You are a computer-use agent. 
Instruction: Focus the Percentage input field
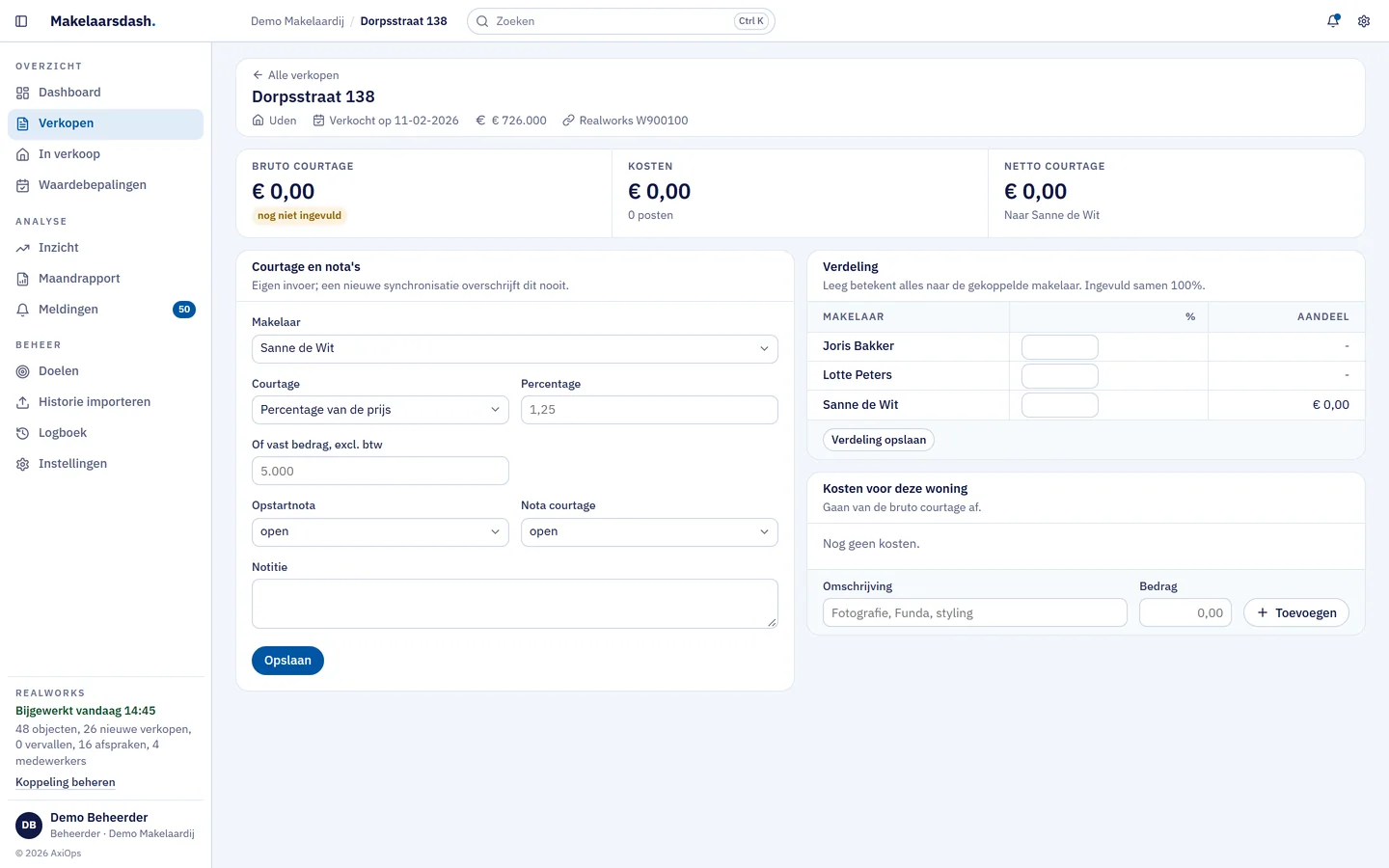coord(649,410)
